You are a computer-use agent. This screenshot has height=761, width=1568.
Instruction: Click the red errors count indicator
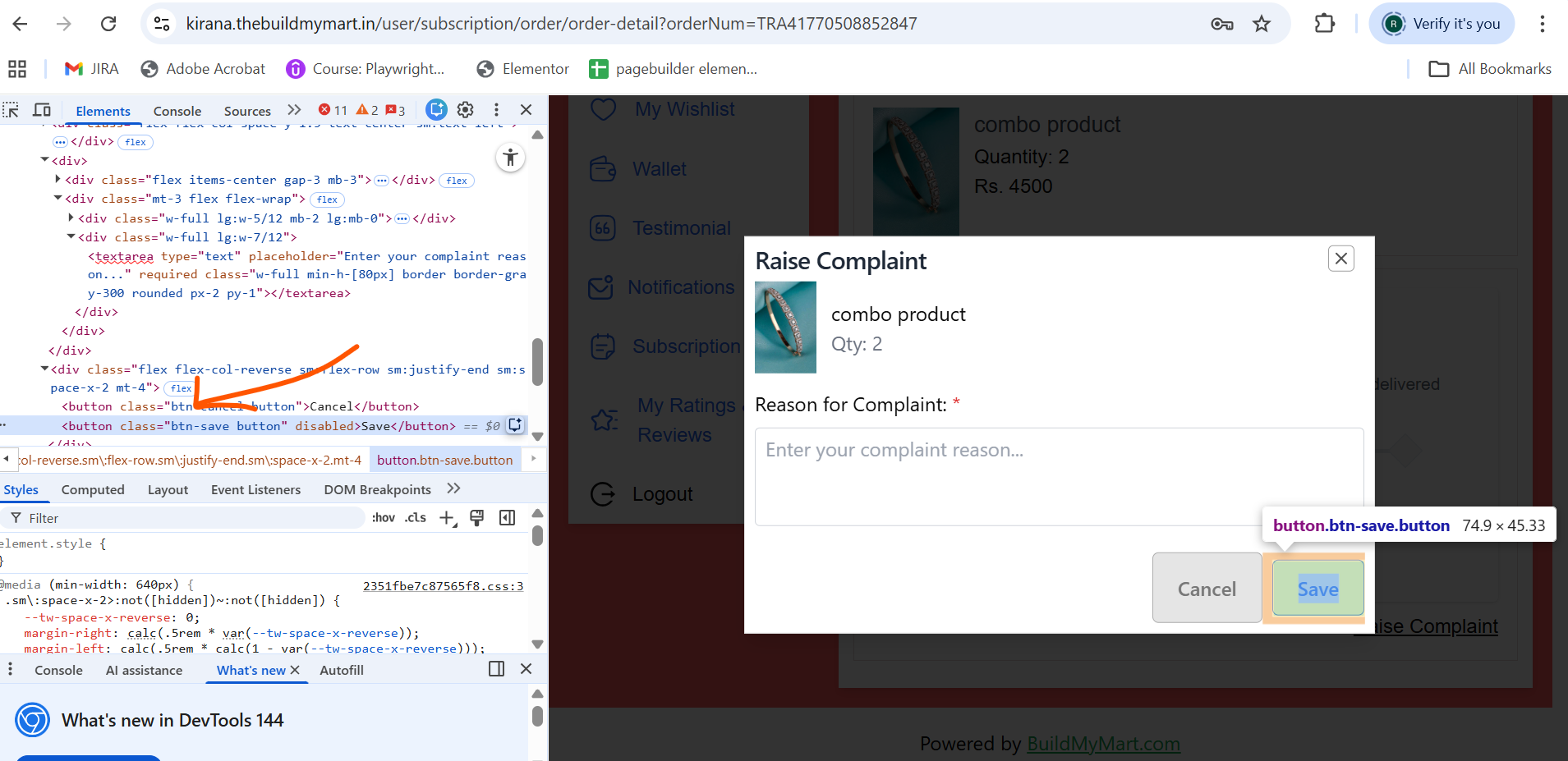[x=333, y=110]
